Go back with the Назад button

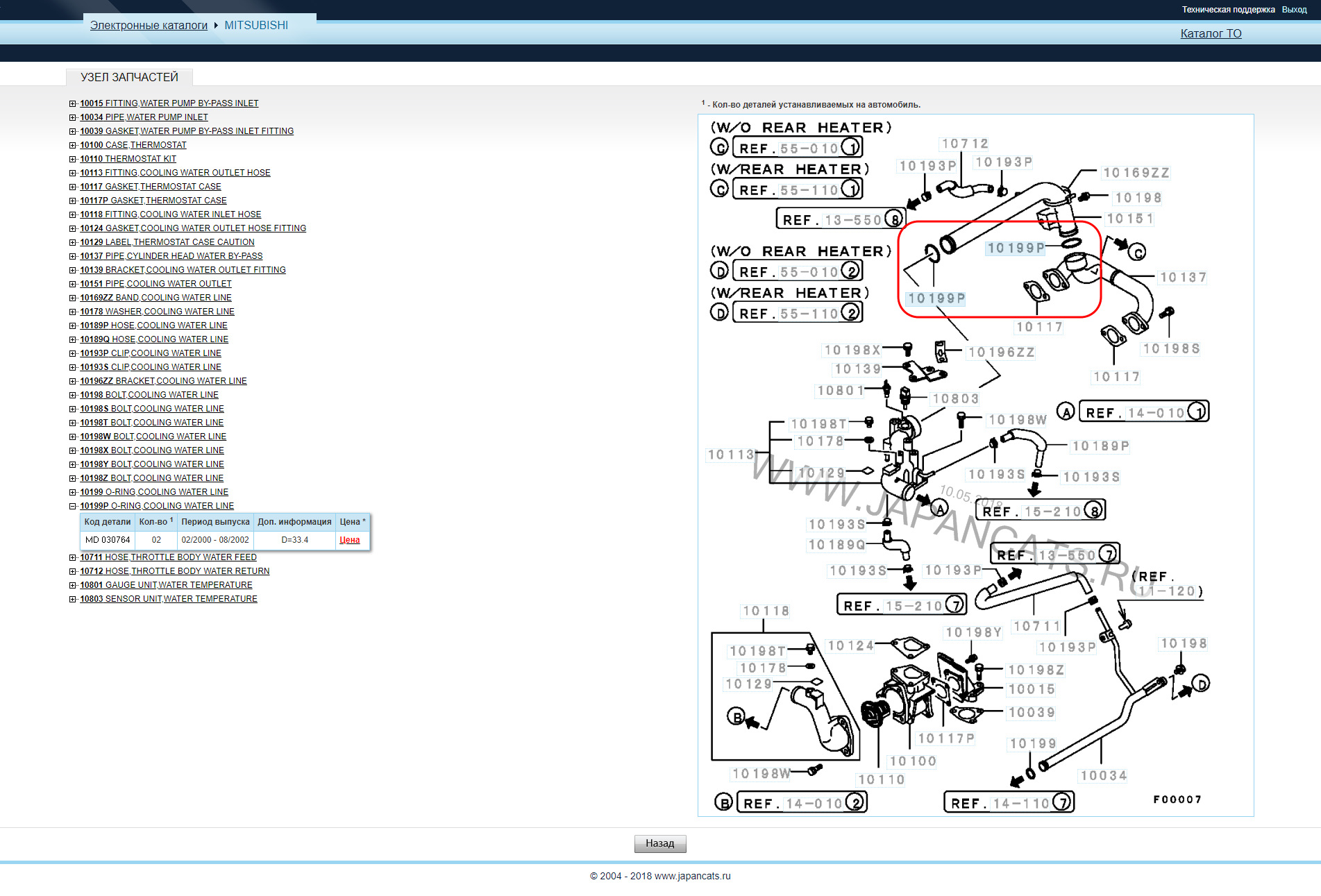660,843
